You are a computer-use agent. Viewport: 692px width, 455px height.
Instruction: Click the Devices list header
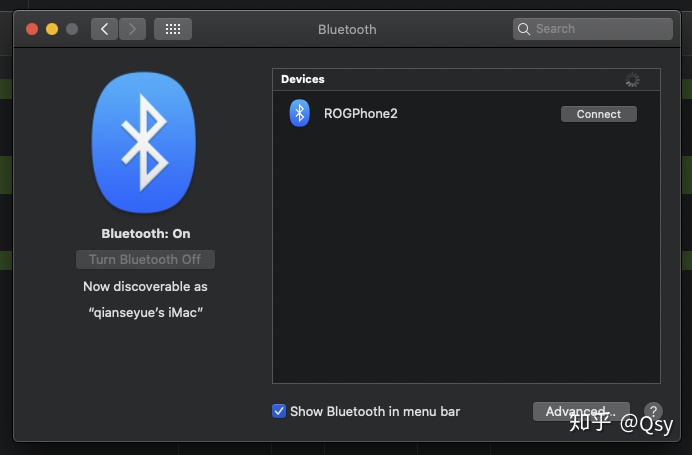466,79
